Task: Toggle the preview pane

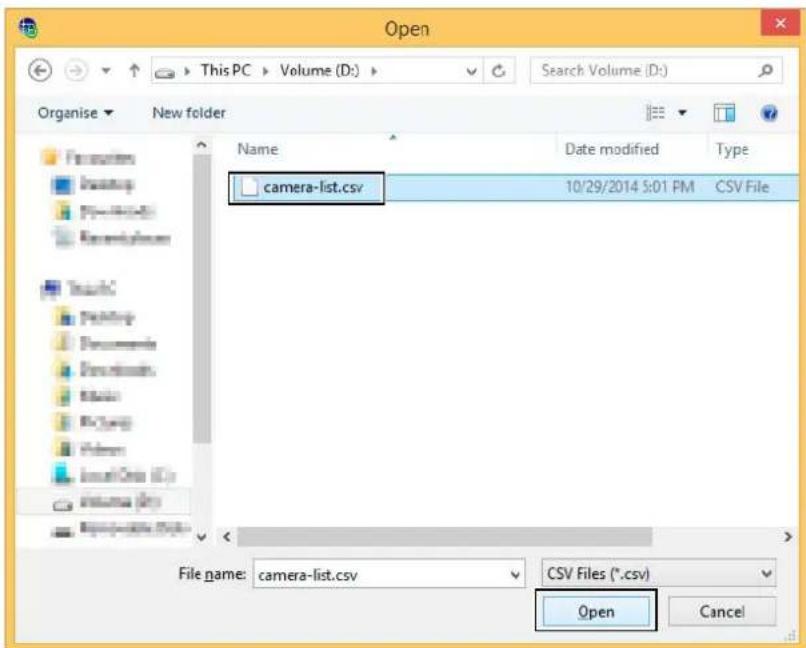Action: (x=724, y=113)
